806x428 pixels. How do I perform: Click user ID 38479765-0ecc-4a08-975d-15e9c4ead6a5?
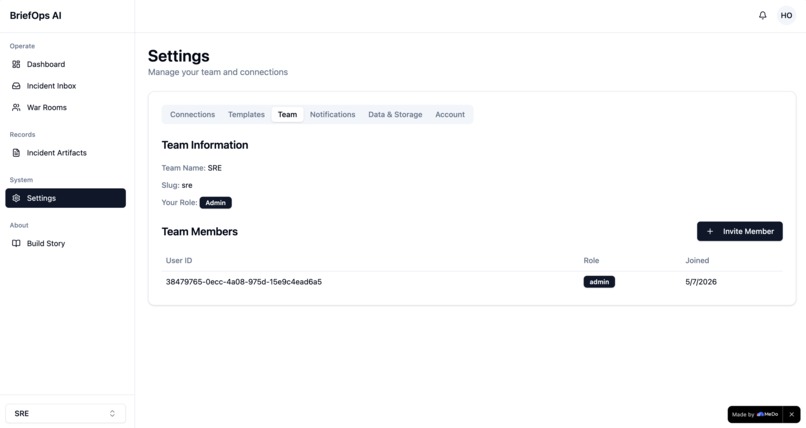tap(244, 282)
